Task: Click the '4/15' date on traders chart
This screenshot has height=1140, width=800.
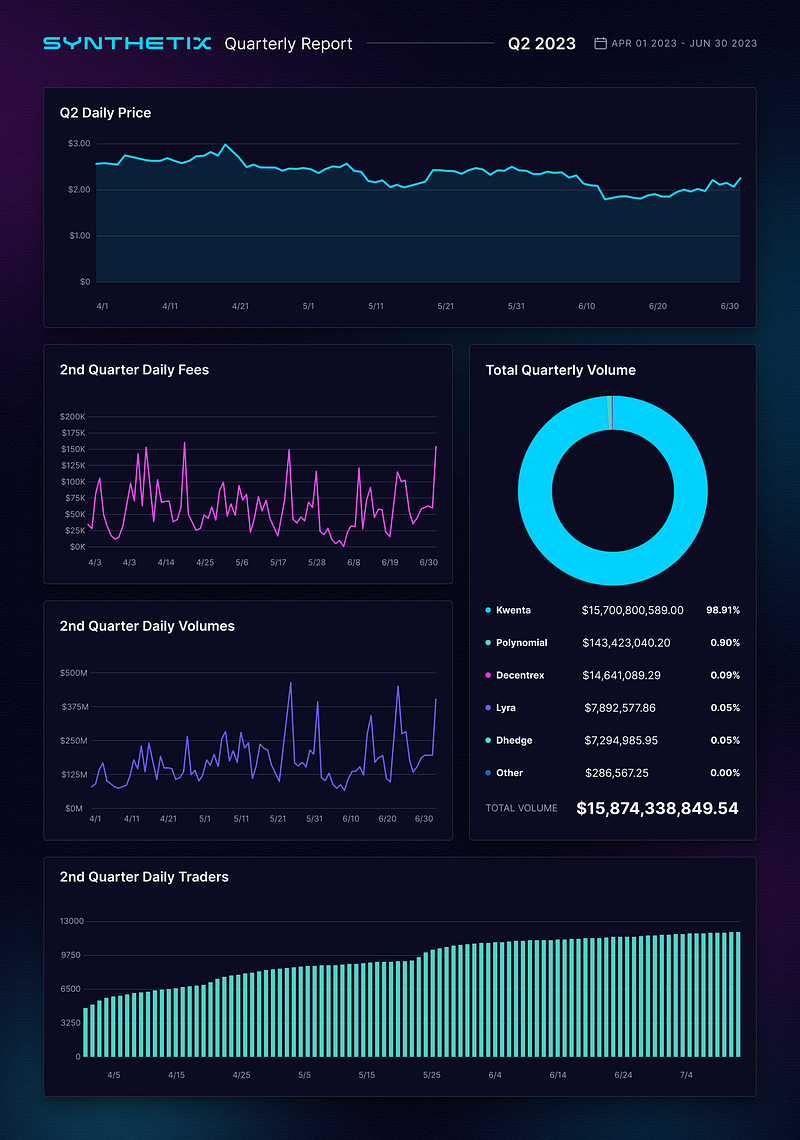Action: tap(177, 1075)
